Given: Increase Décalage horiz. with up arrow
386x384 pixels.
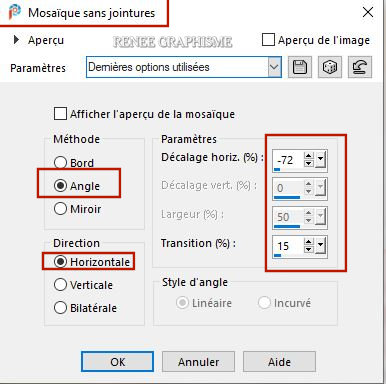Looking at the screenshot, I should (309, 156).
